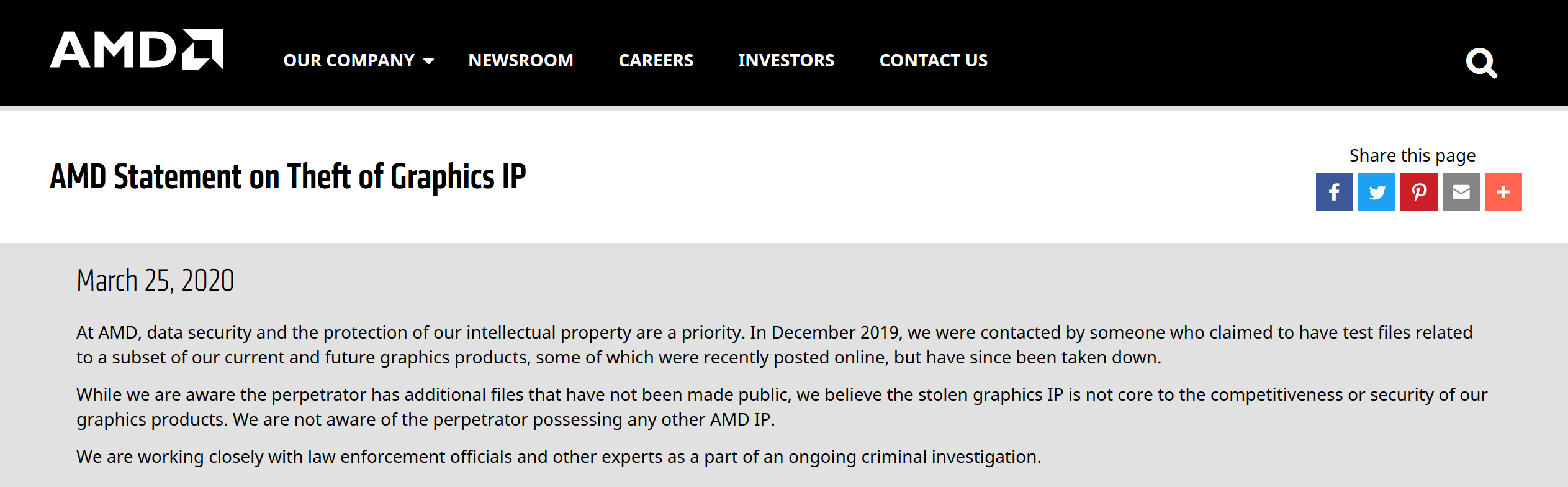Open more sharing options plus icon

pyautogui.click(x=1503, y=192)
